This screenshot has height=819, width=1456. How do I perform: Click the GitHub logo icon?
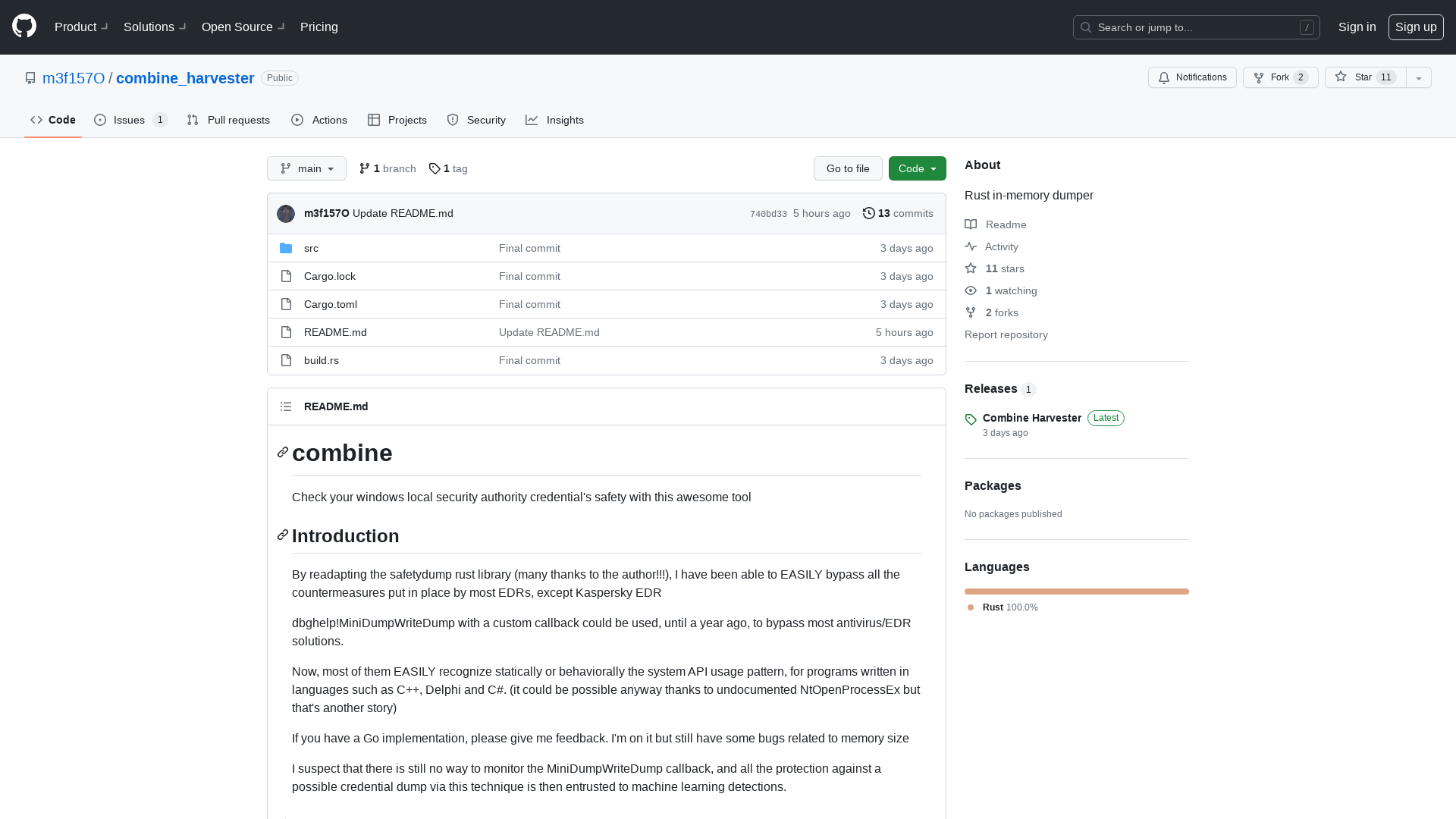pos(24,27)
